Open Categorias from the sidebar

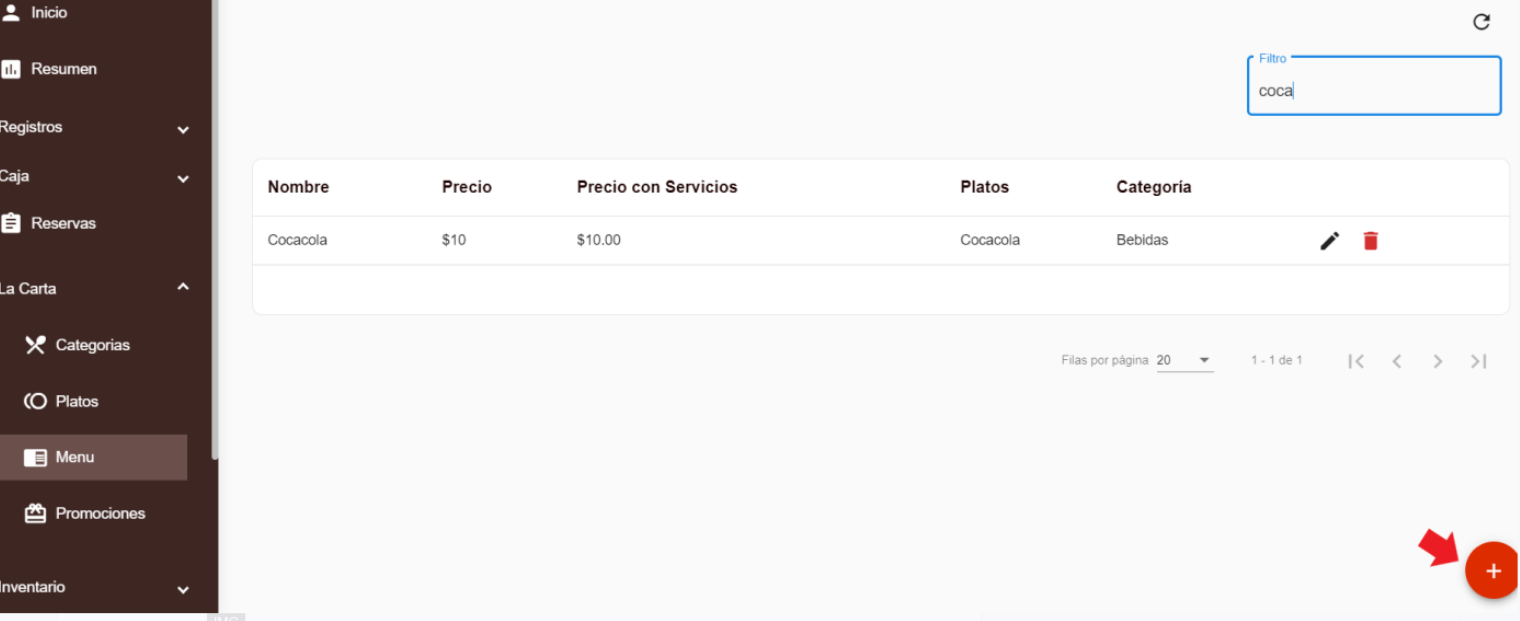tap(92, 345)
